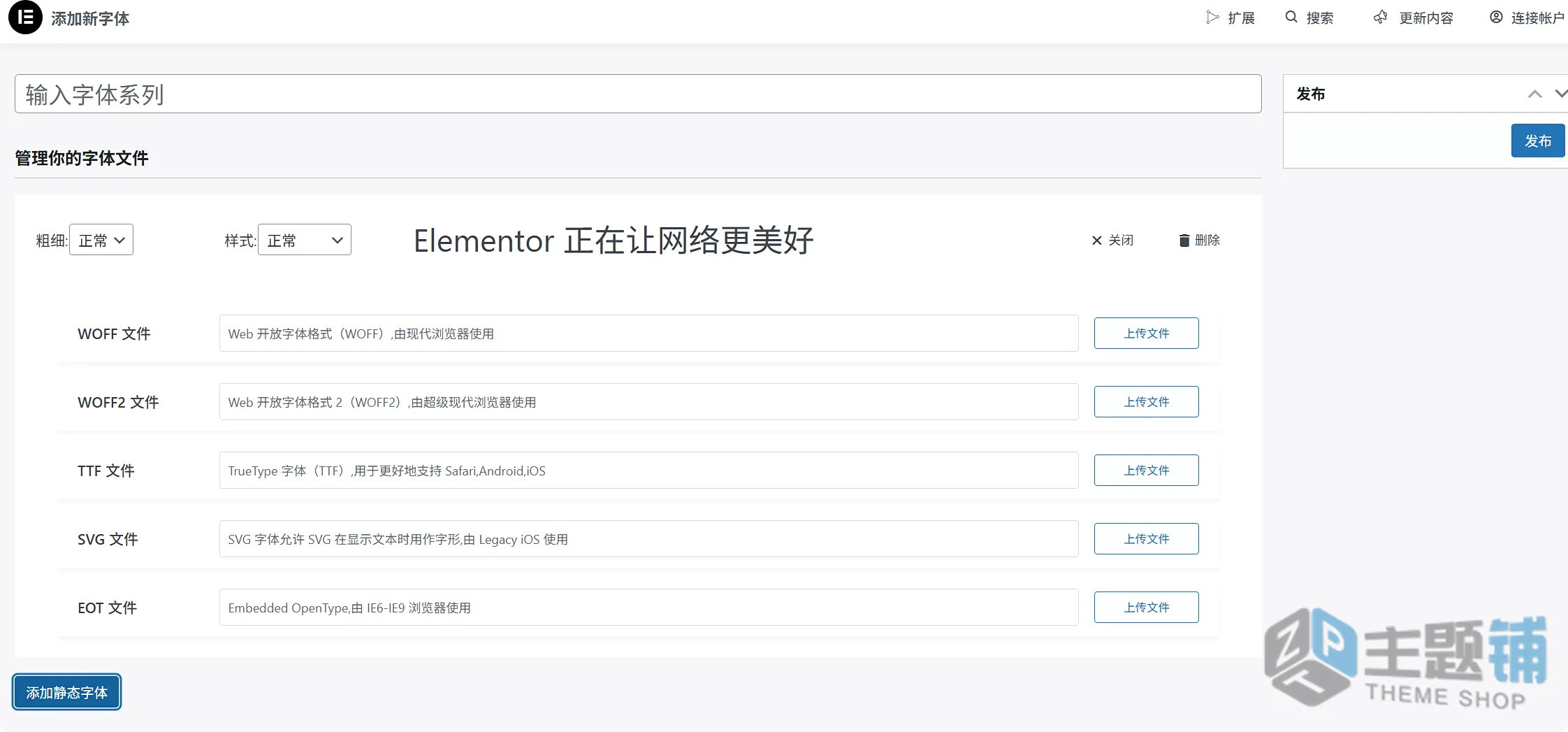Image resolution: width=1568 pixels, height=732 pixels.
Task: Click the 'TTF 文件' row label
Action: click(106, 471)
